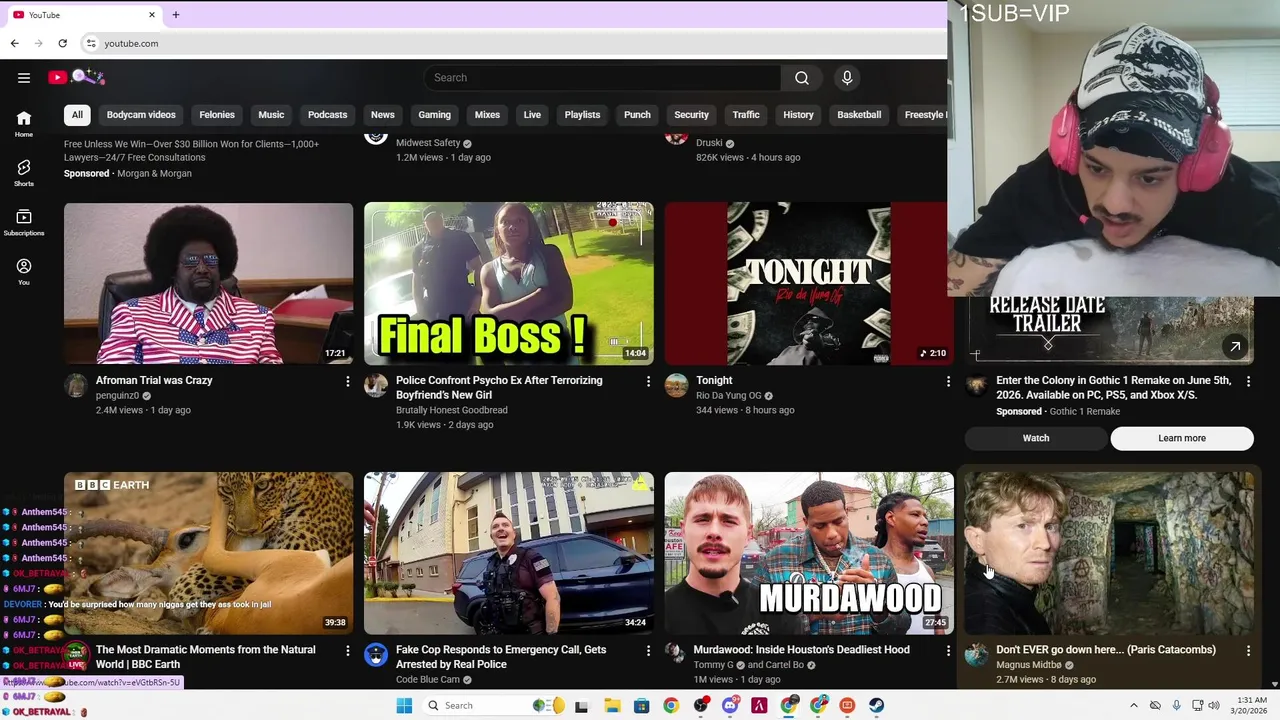Close the YouTube browser tab
Screen dimensions: 1280x720
tap(152, 15)
